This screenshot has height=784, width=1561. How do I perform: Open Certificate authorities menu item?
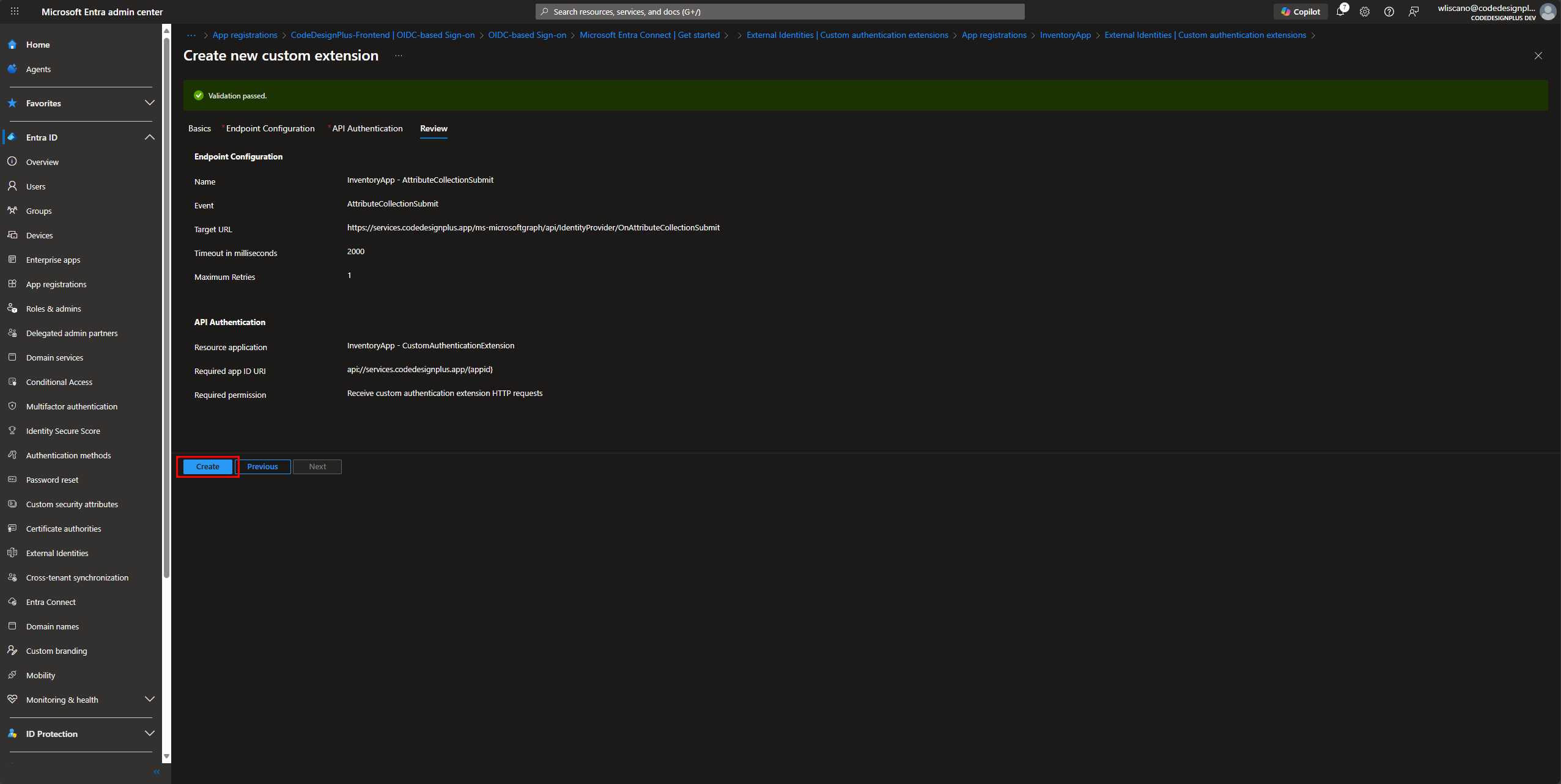64,529
